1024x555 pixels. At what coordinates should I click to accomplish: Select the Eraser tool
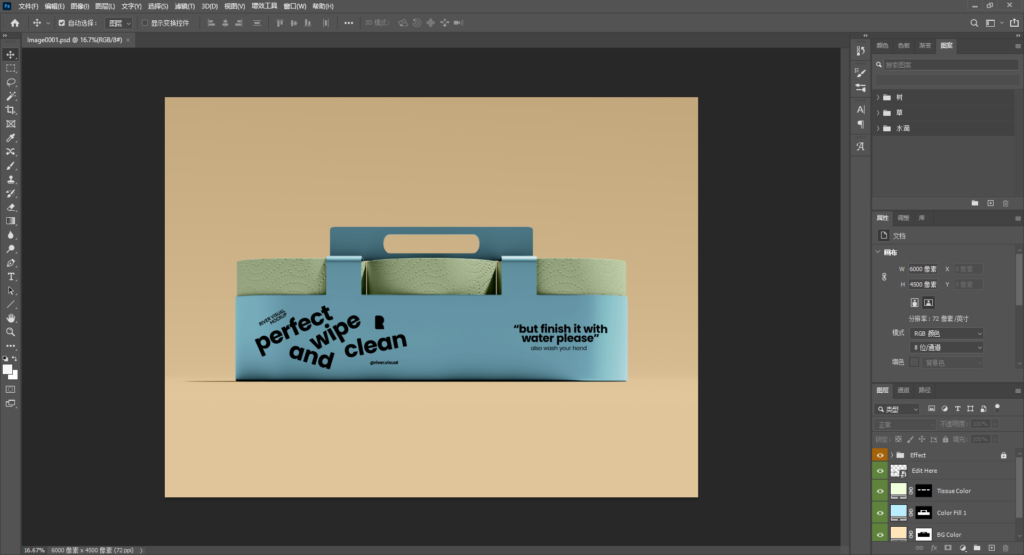[10, 207]
